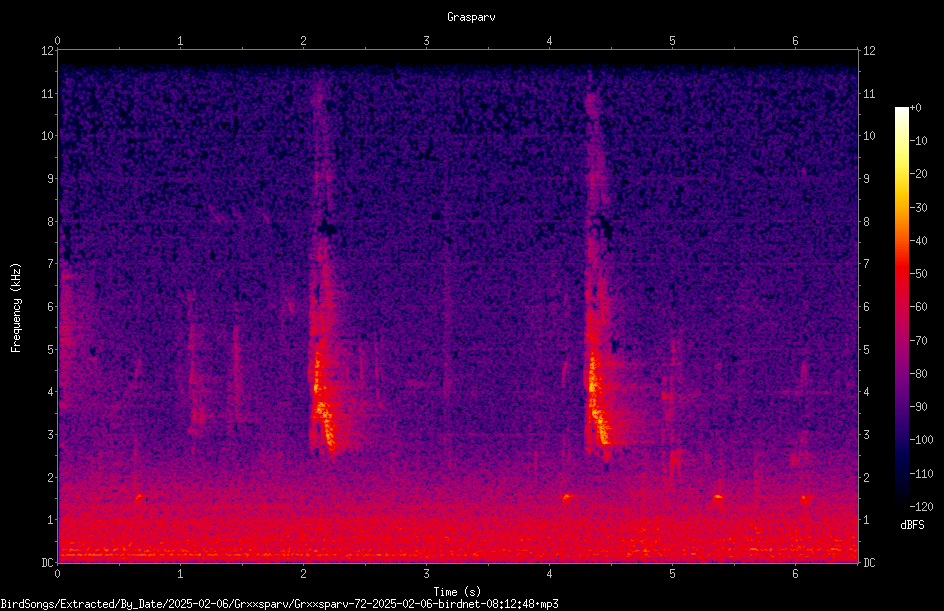This screenshot has height=611, width=944.
Task: Select the 3 second tick on bottom axis
Action: (426, 574)
